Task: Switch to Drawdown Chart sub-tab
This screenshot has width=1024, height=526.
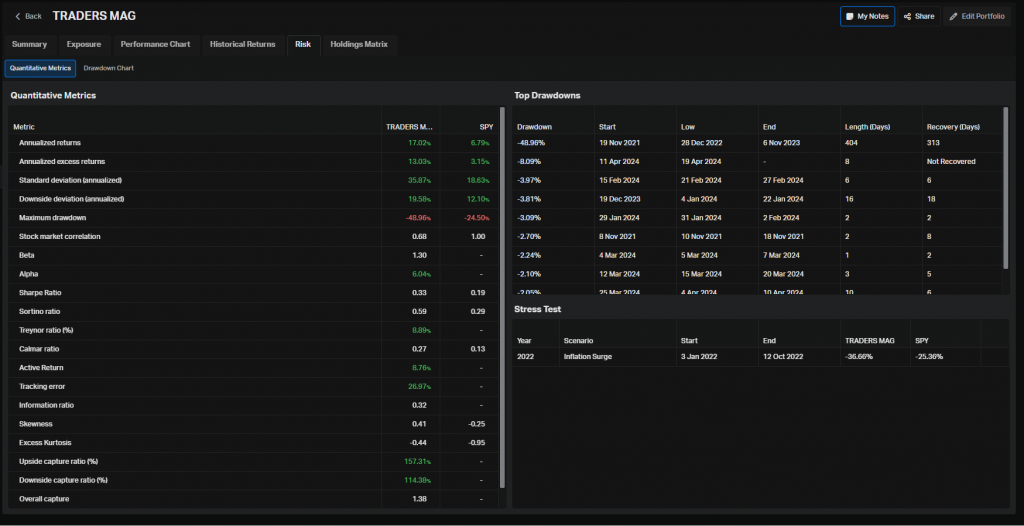Action: (x=108, y=68)
